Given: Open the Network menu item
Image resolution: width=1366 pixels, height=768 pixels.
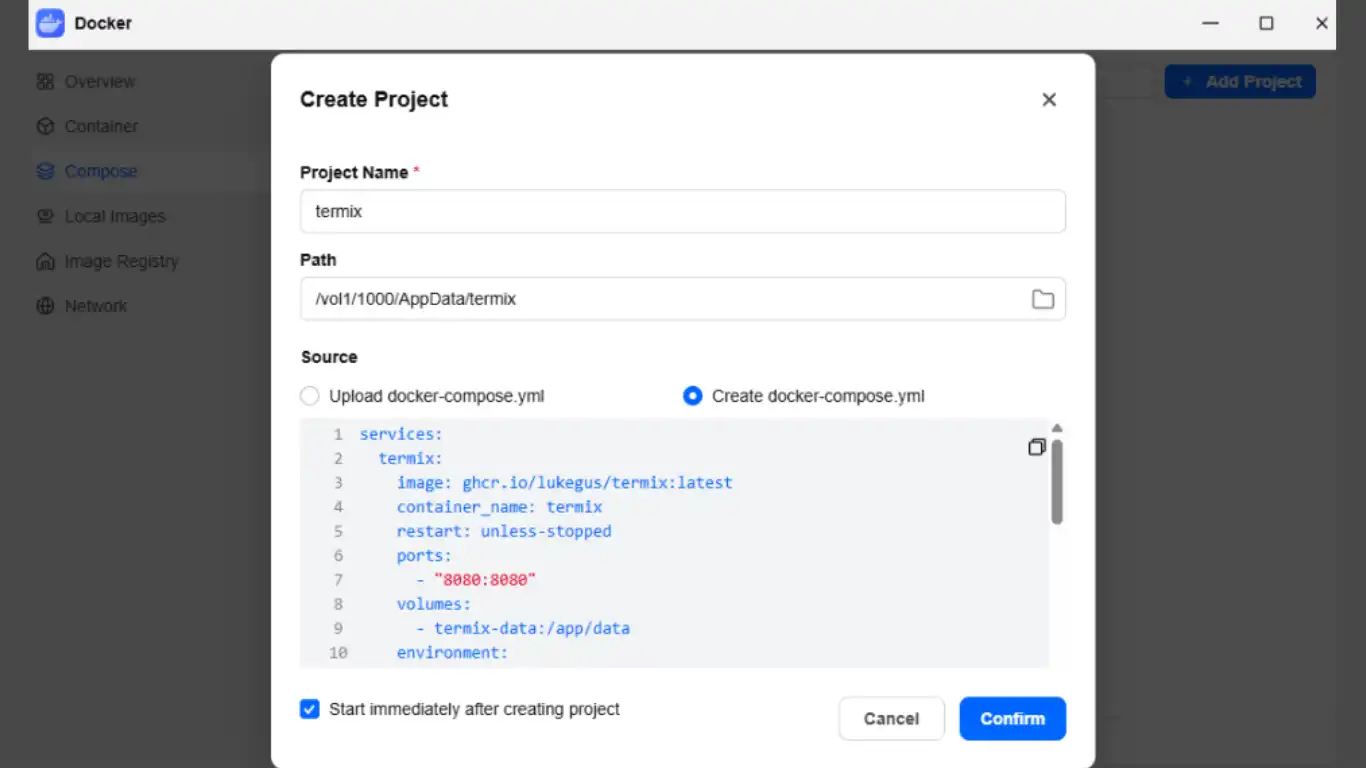Looking at the screenshot, I should (96, 307).
